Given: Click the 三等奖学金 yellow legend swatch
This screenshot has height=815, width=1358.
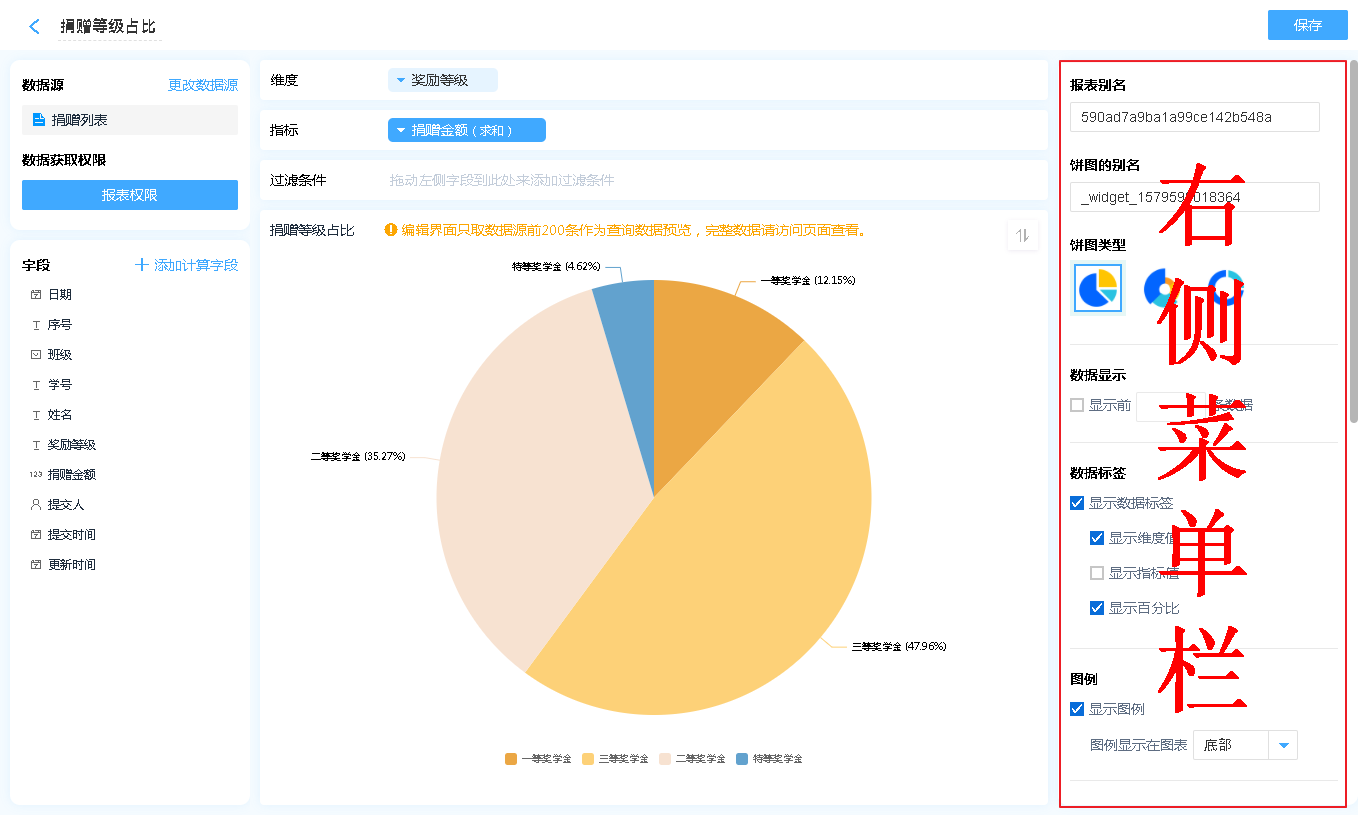Looking at the screenshot, I should 589,759.
